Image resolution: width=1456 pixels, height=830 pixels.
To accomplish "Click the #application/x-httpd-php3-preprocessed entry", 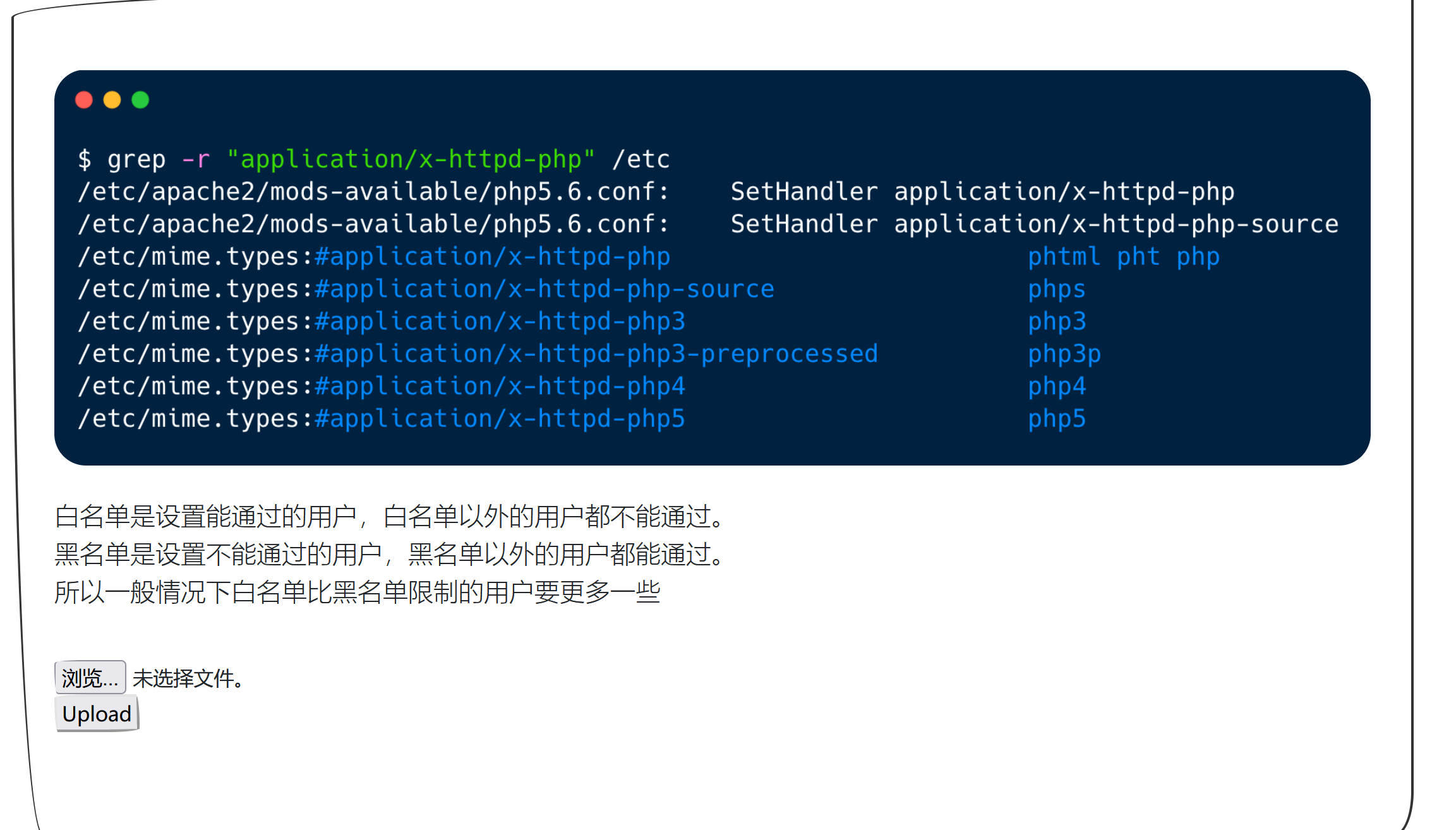I will pos(596,354).
